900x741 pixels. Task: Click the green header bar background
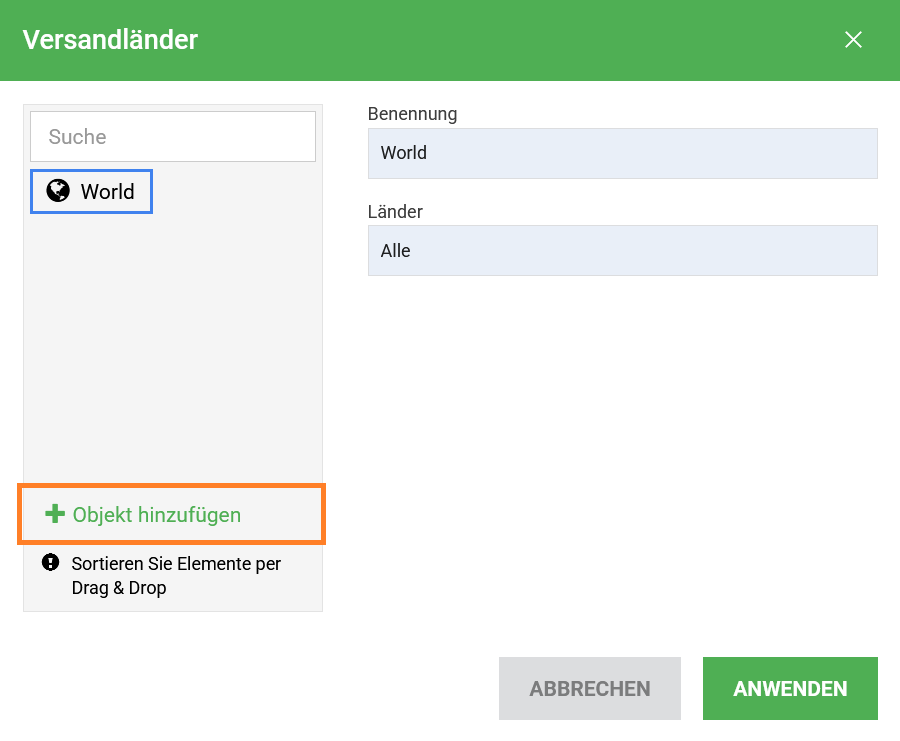tap(500, 40)
